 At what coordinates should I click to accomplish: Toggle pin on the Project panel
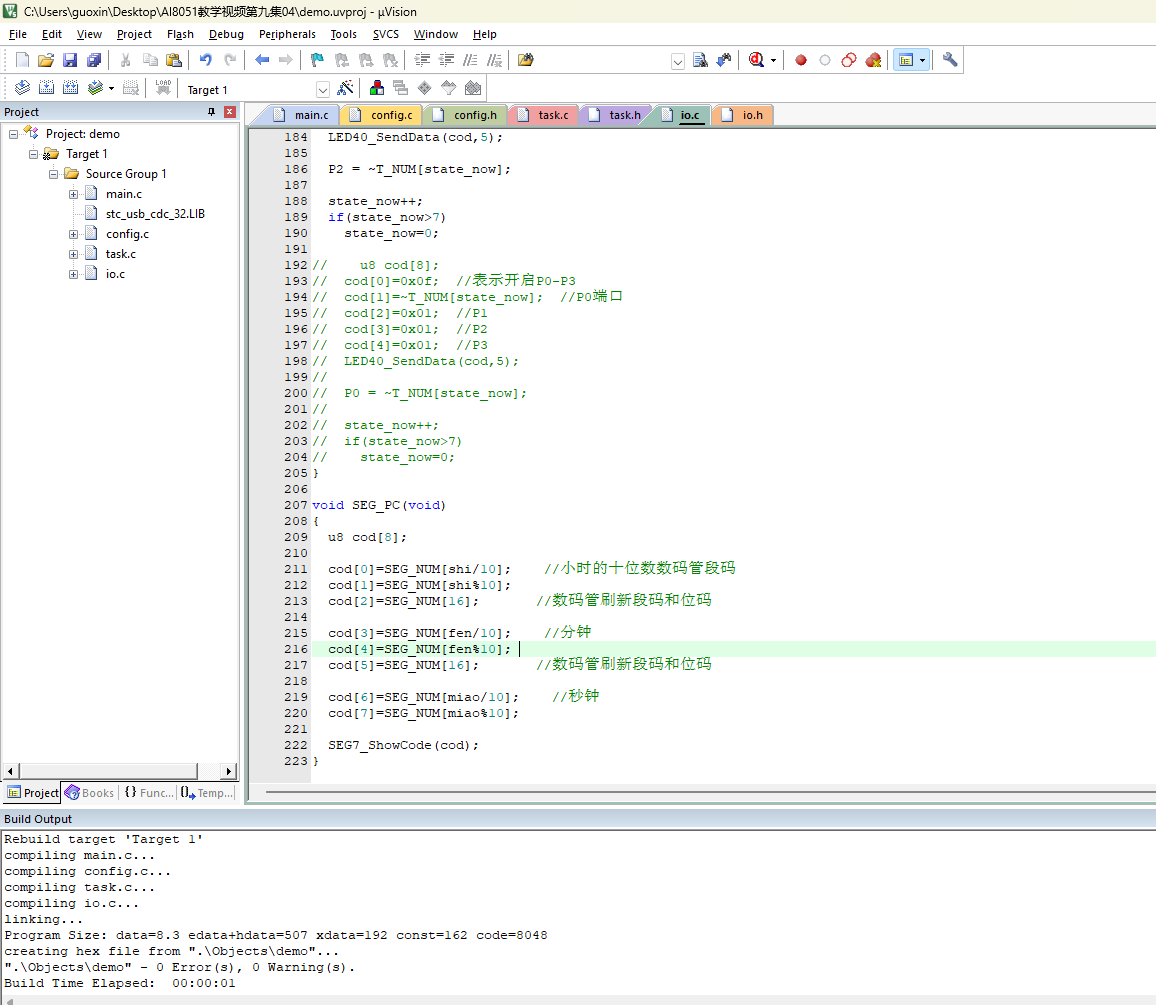pos(212,112)
